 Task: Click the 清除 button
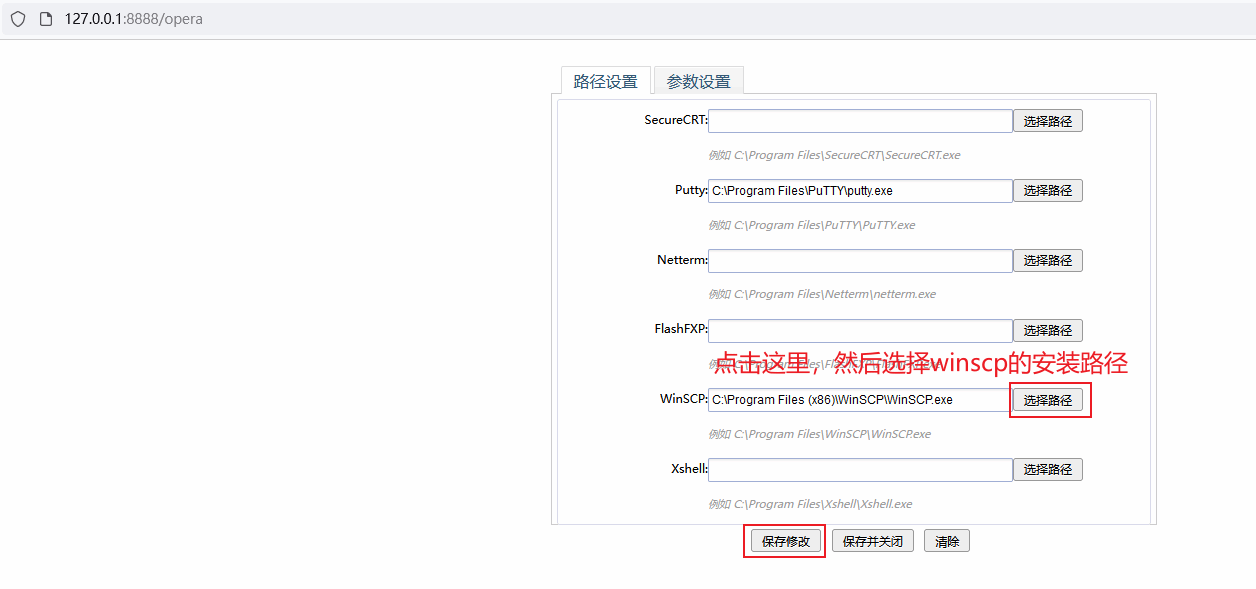[946, 541]
